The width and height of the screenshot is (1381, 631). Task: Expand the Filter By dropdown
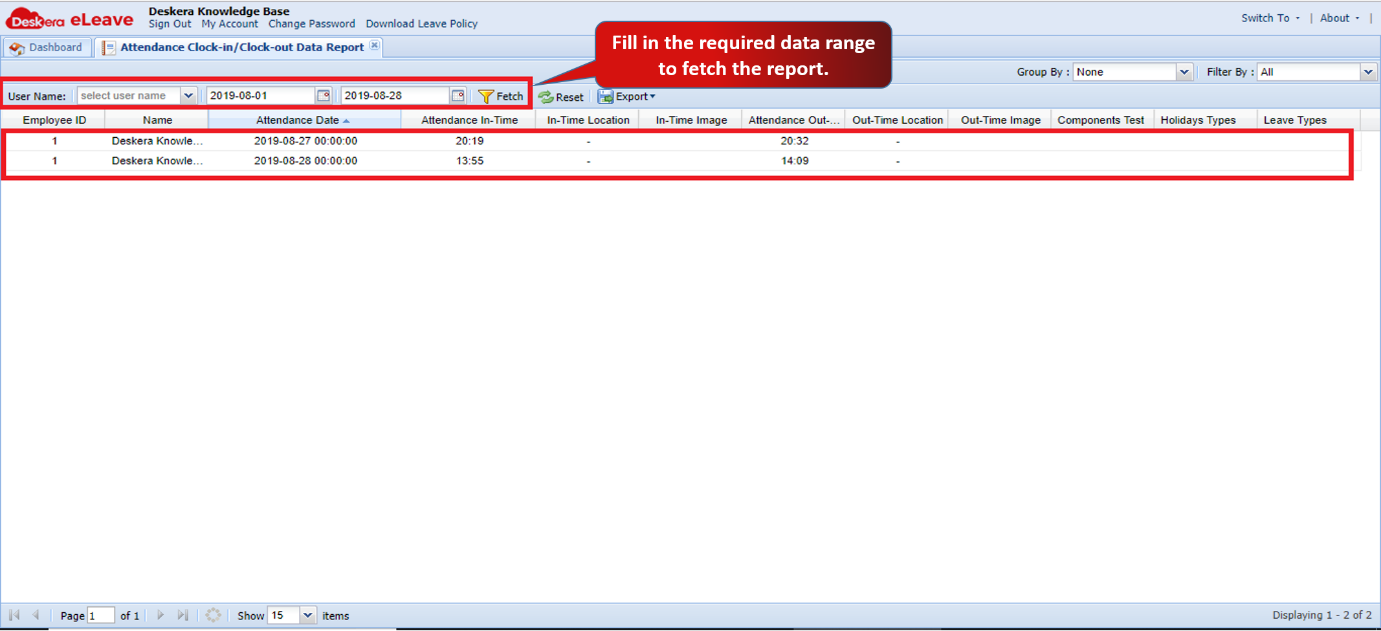[1369, 72]
